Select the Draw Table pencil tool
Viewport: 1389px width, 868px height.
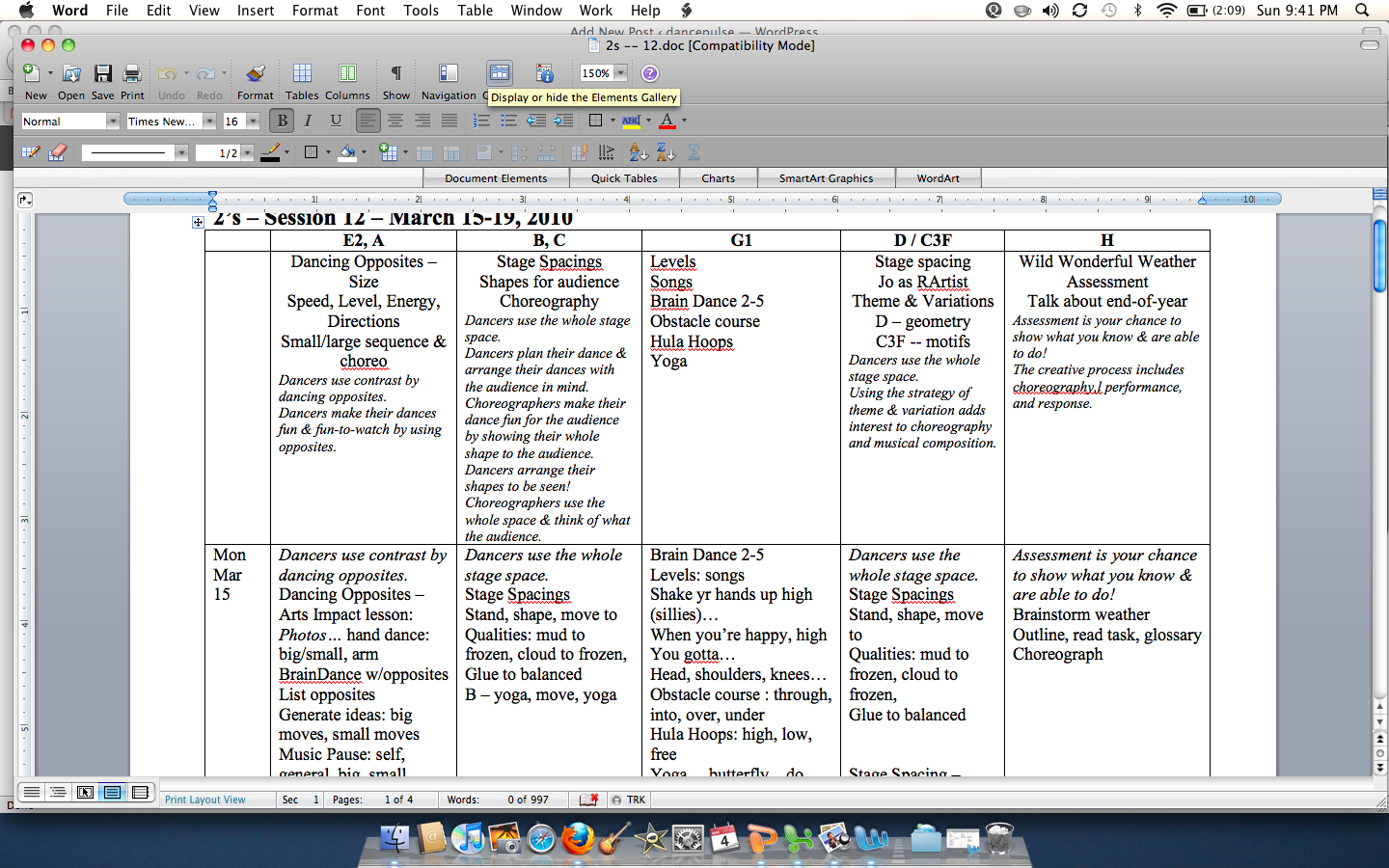pyautogui.click(x=30, y=152)
